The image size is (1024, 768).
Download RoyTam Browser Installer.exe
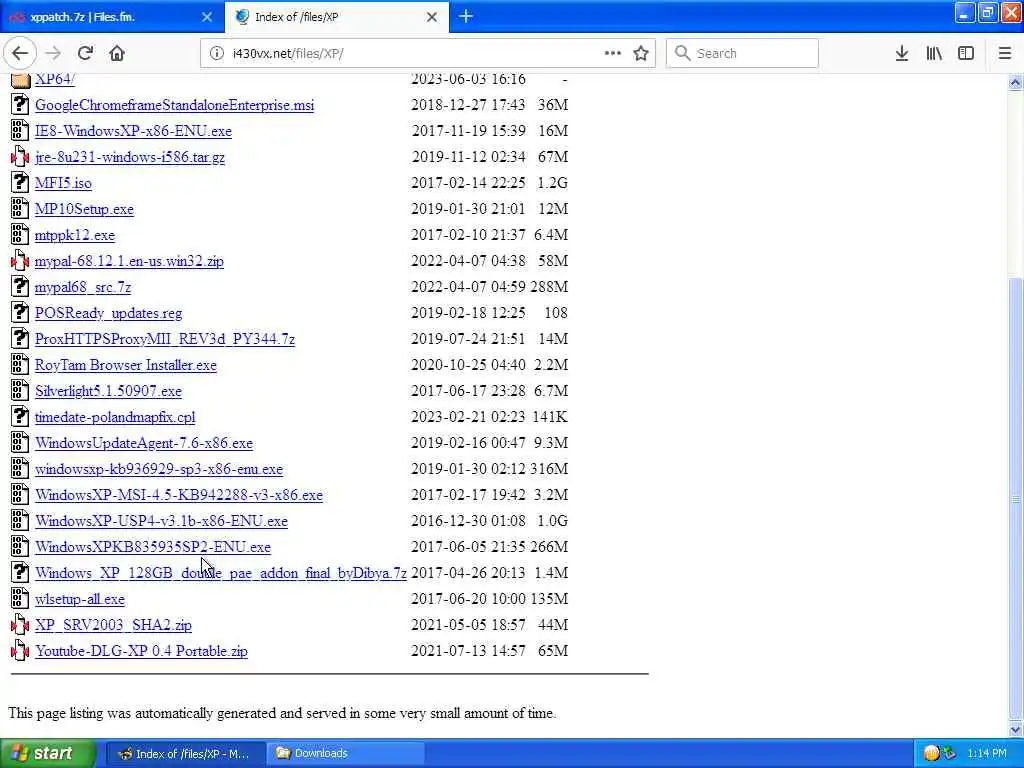(125, 365)
